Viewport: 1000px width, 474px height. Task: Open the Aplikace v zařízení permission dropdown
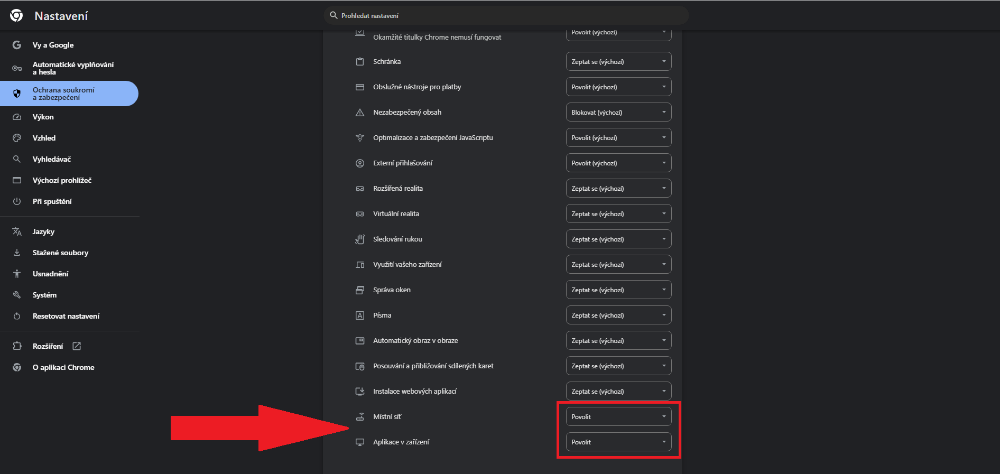point(618,441)
